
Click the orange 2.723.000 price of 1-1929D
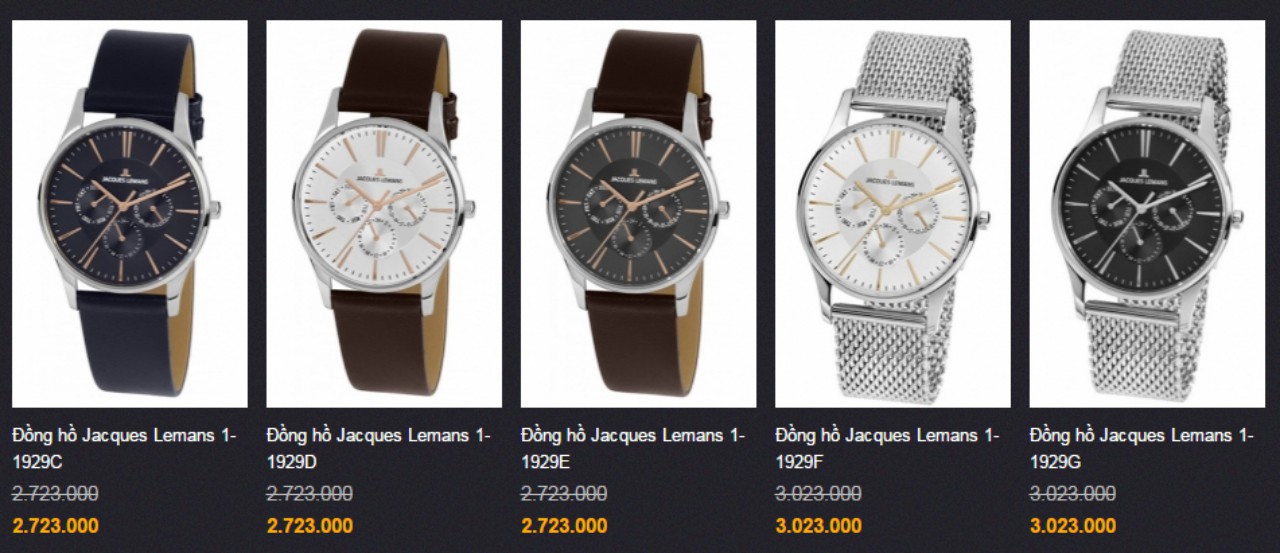click(310, 526)
